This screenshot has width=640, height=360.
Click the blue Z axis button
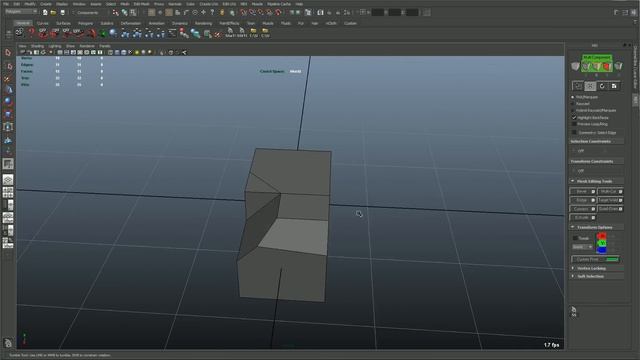click(601, 250)
